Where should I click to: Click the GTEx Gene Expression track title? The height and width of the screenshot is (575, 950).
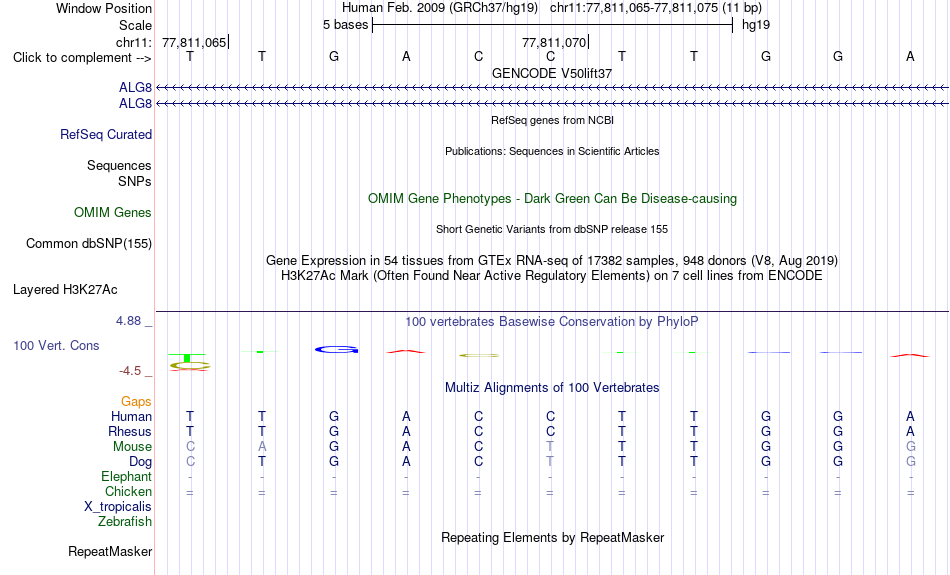click(552, 261)
